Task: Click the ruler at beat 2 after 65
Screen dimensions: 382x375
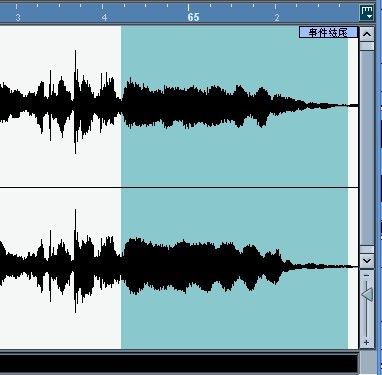Action: tap(277, 17)
